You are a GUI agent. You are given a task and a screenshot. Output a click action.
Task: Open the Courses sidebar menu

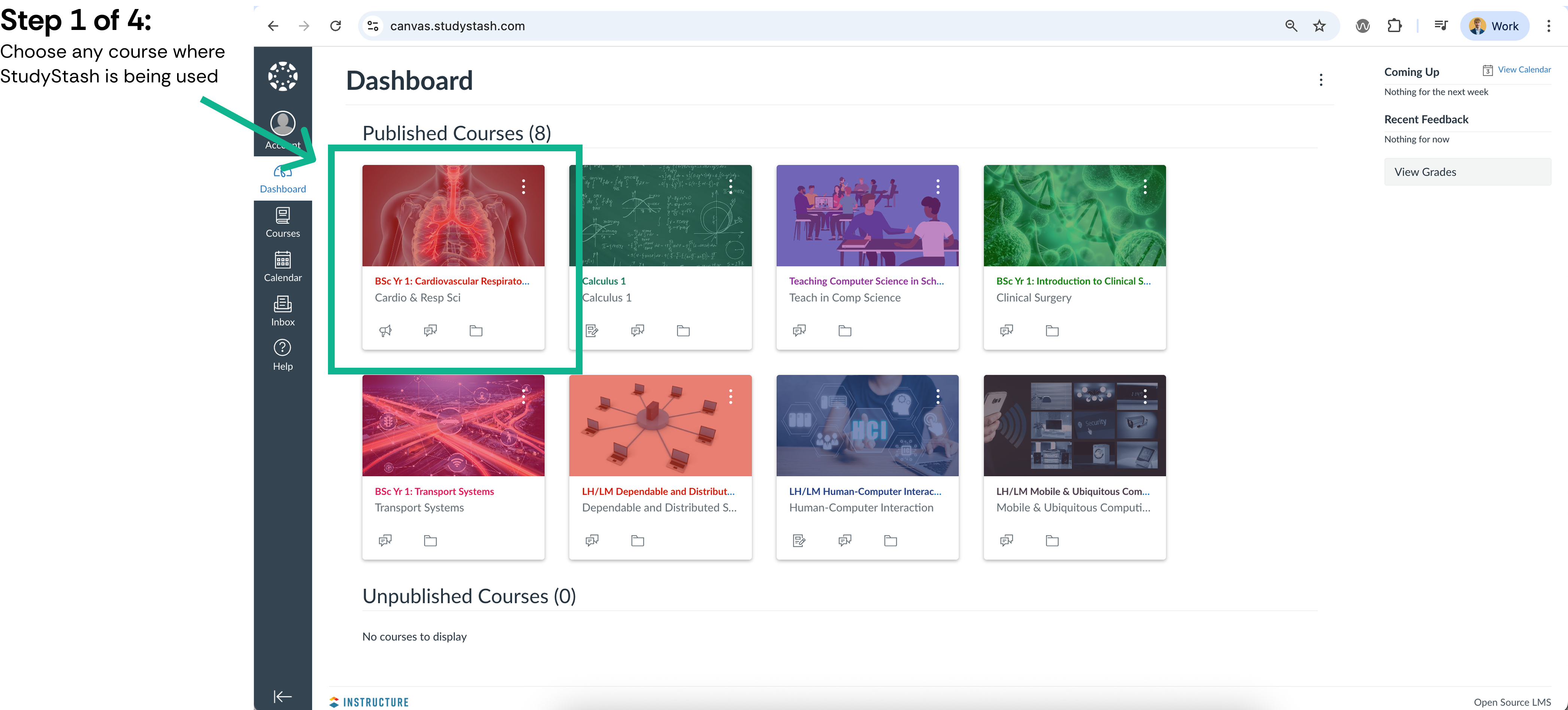click(282, 223)
